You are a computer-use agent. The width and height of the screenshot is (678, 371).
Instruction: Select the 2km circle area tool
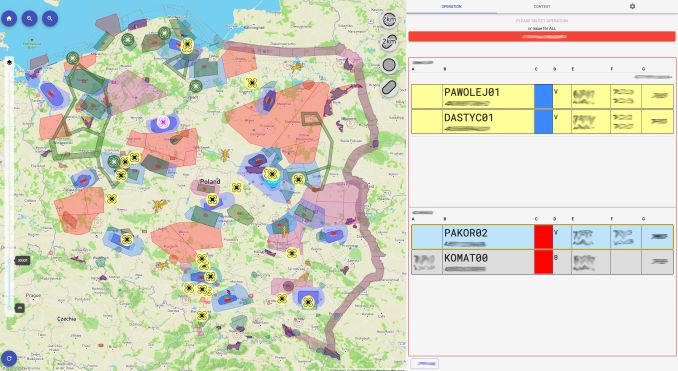coord(389,20)
